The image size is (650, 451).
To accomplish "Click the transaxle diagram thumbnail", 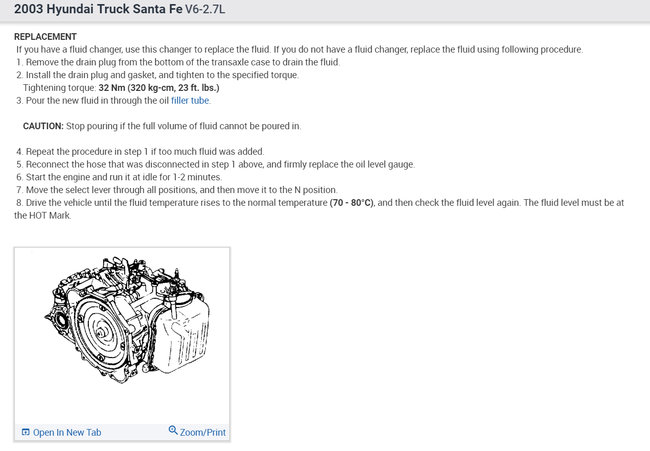I will point(127,320).
